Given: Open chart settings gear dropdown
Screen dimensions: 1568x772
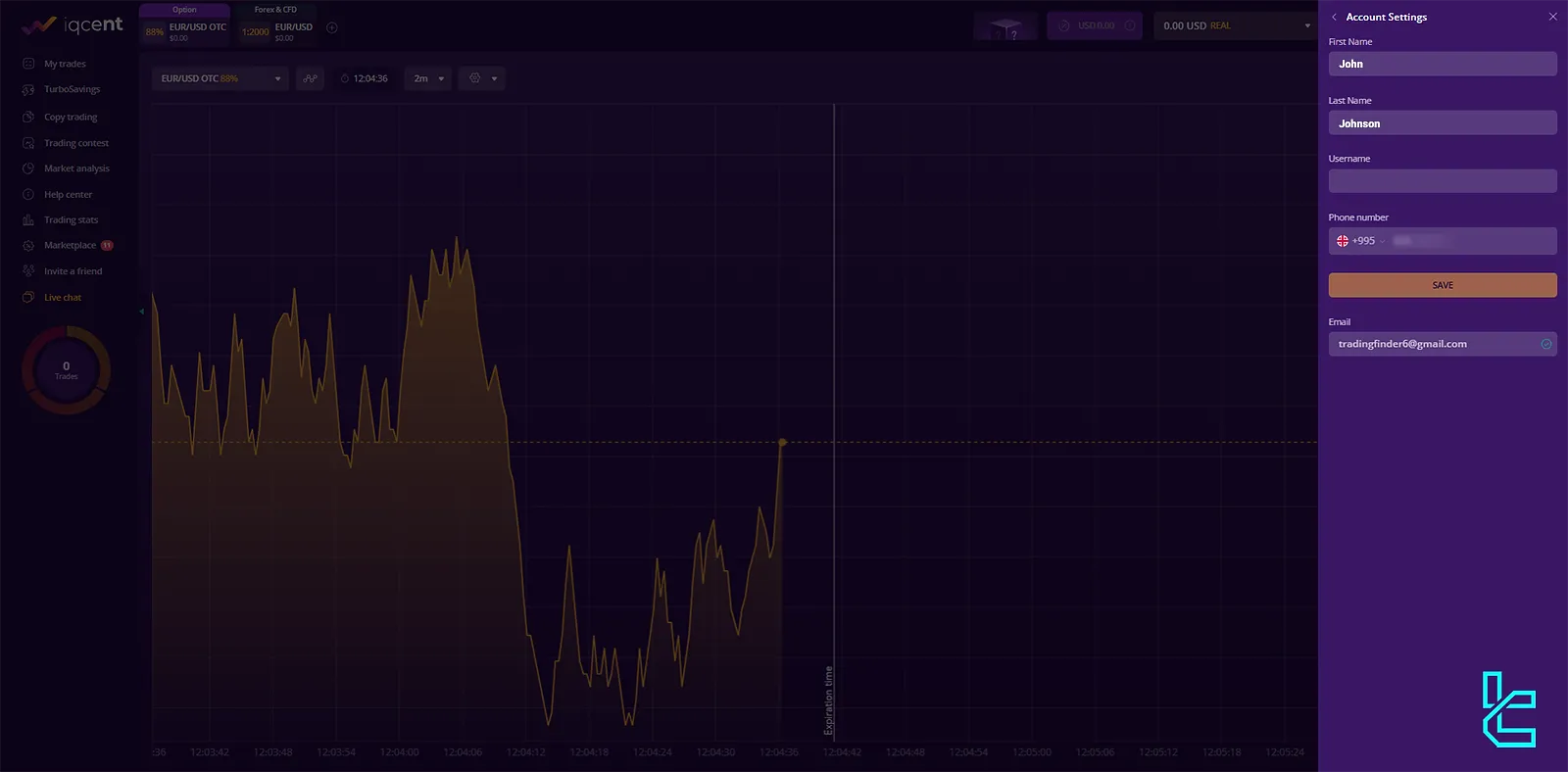Looking at the screenshot, I should point(481,78).
